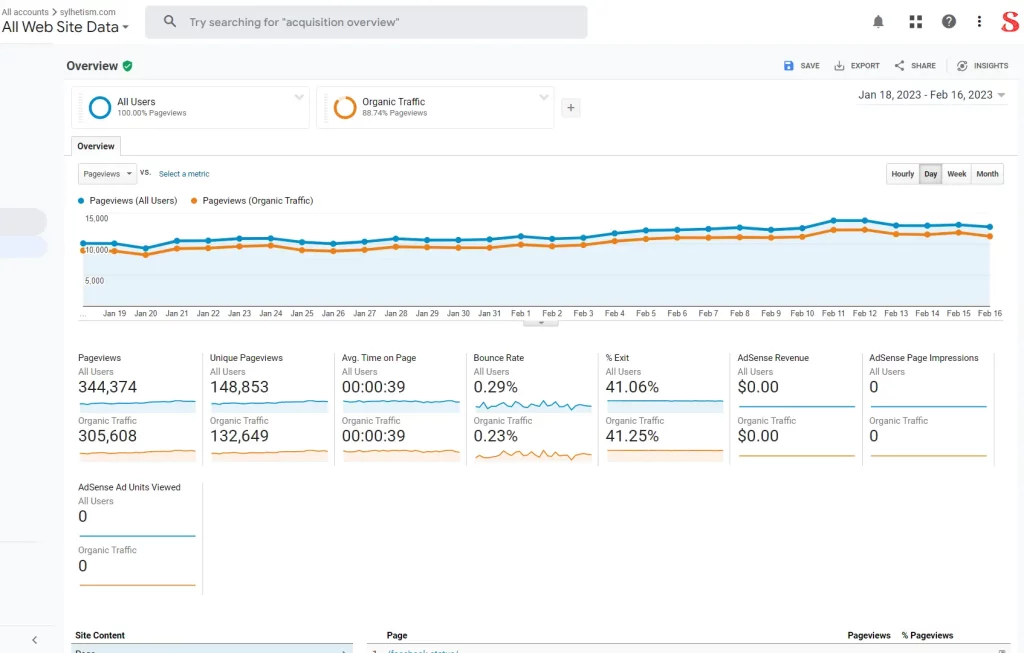Screen dimensions: 1024x653
Task: Click the Jan 19 date label on axis
Action: click(114, 313)
